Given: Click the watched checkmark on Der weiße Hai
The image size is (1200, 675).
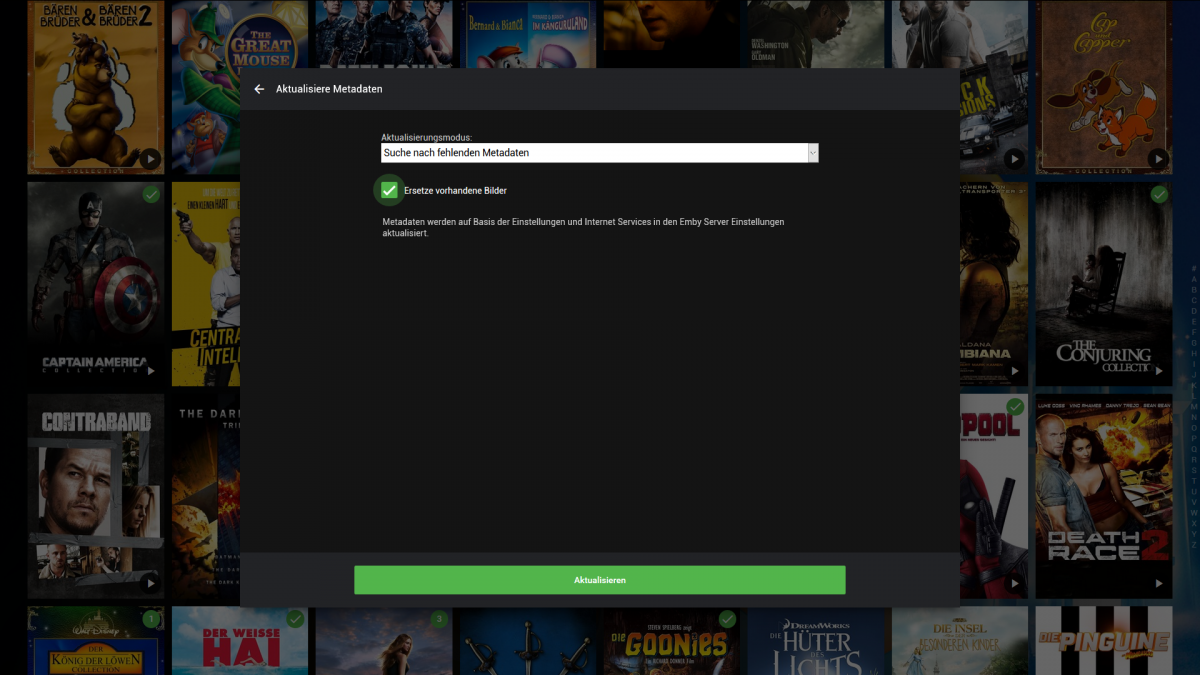Looking at the screenshot, I should pyautogui.click(x=295, y=619).
